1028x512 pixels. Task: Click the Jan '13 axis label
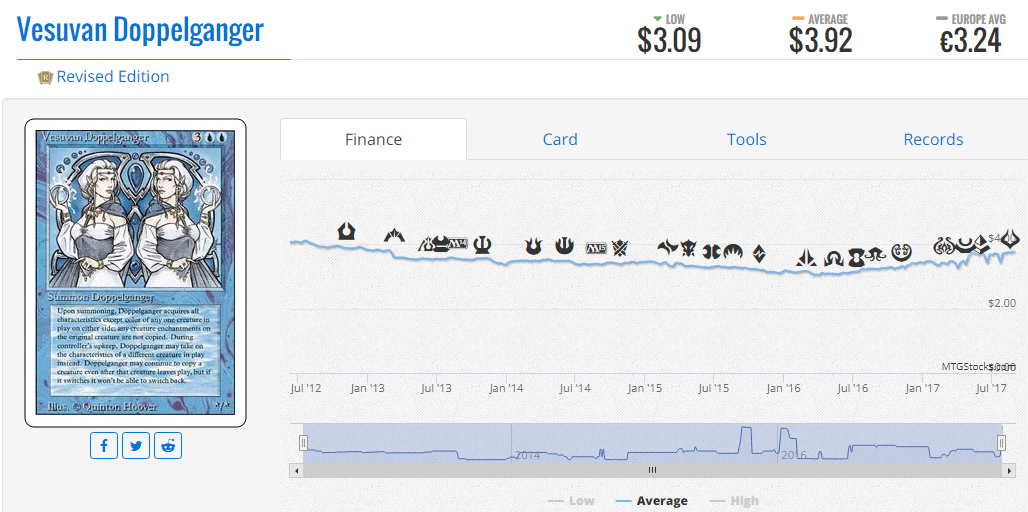click(x=367, y=388)
